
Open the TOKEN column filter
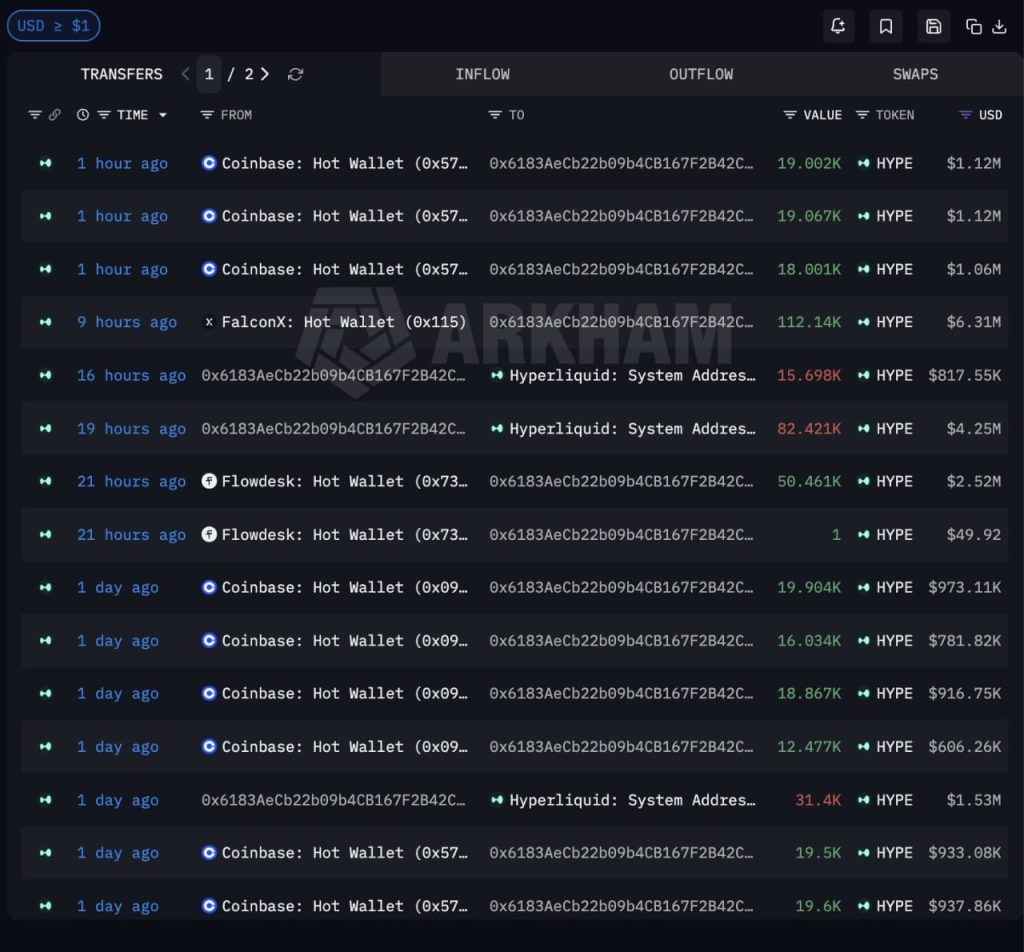[x=862, y=115]
